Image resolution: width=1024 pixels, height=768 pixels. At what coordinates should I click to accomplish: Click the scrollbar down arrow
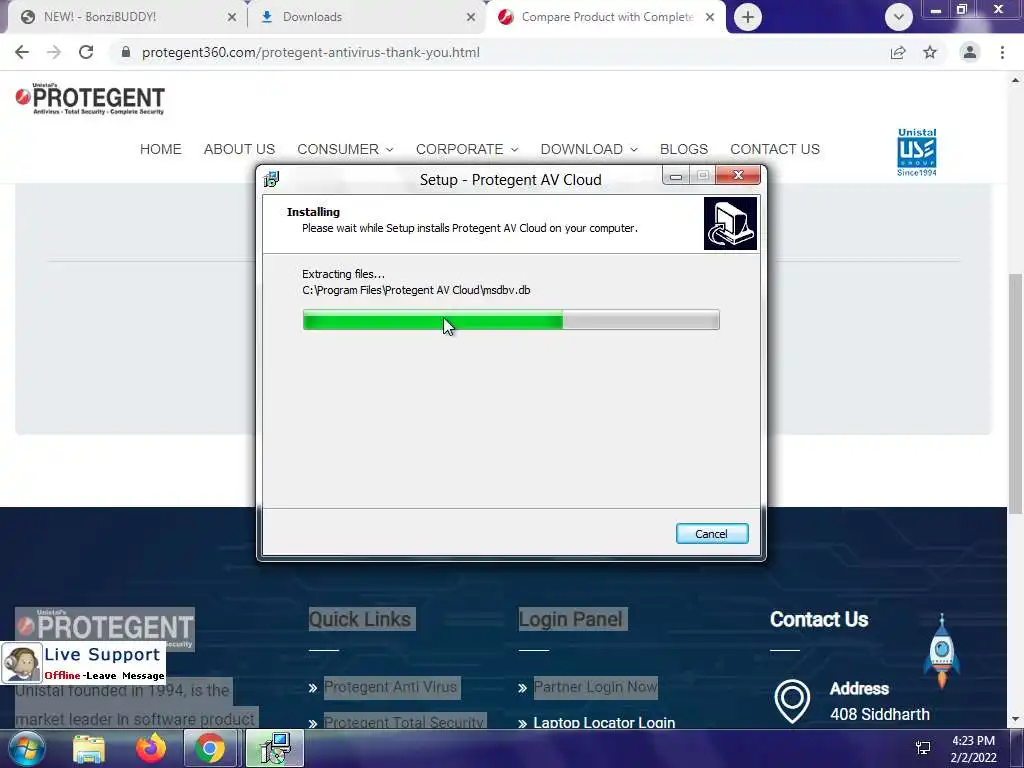tap(1015, 719)
